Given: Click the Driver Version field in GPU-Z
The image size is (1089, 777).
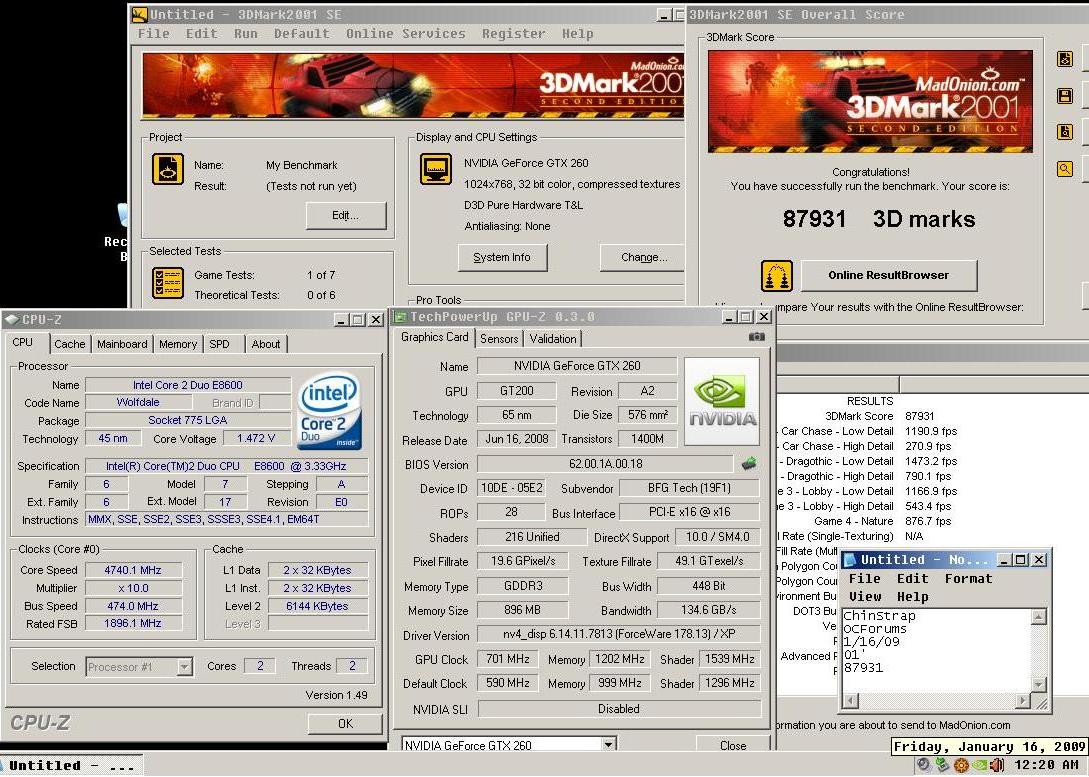Looking at the screenshot, I should (x=619, y=634).
